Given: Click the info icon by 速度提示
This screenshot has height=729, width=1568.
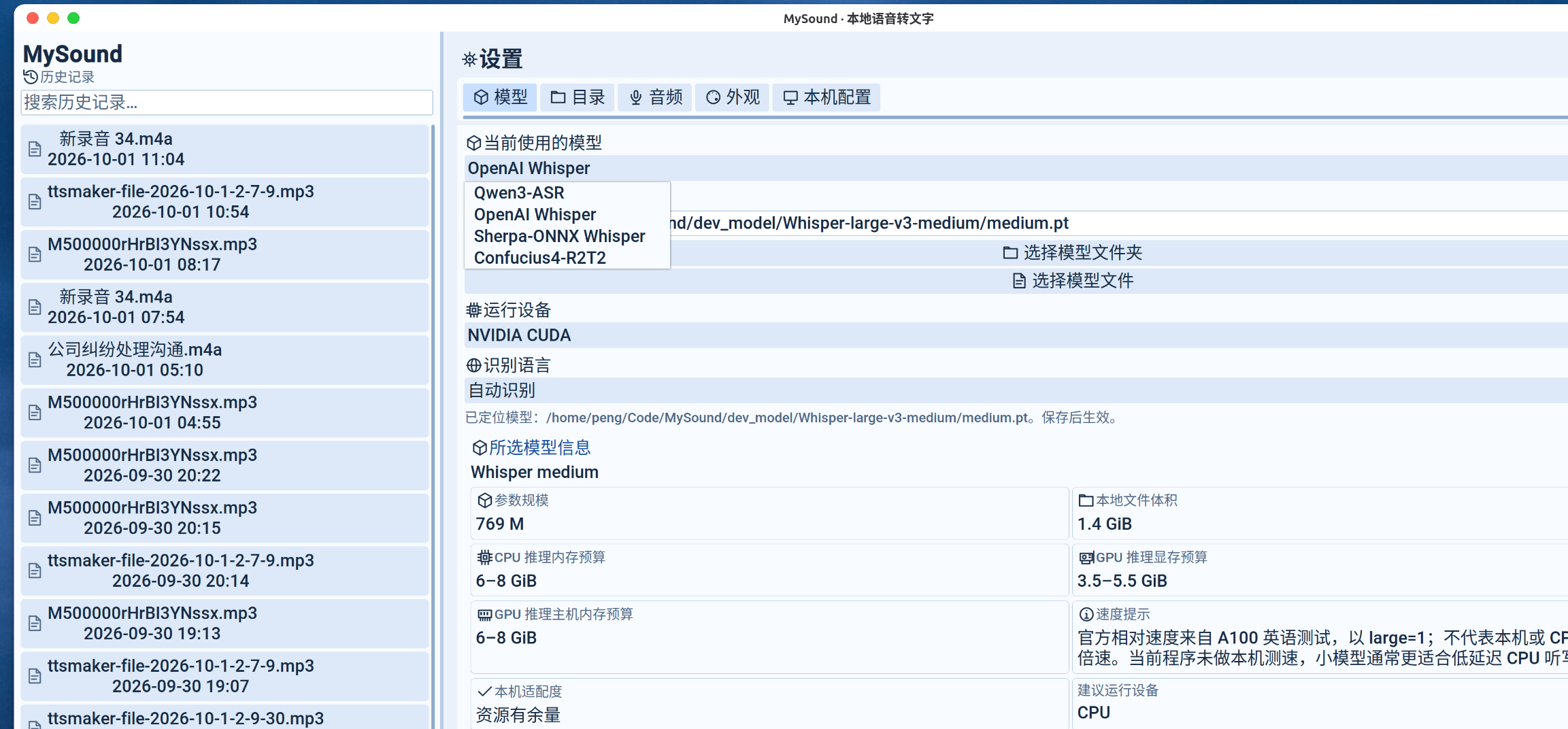Looking at the screenshot, I should tap(1086, 615).
